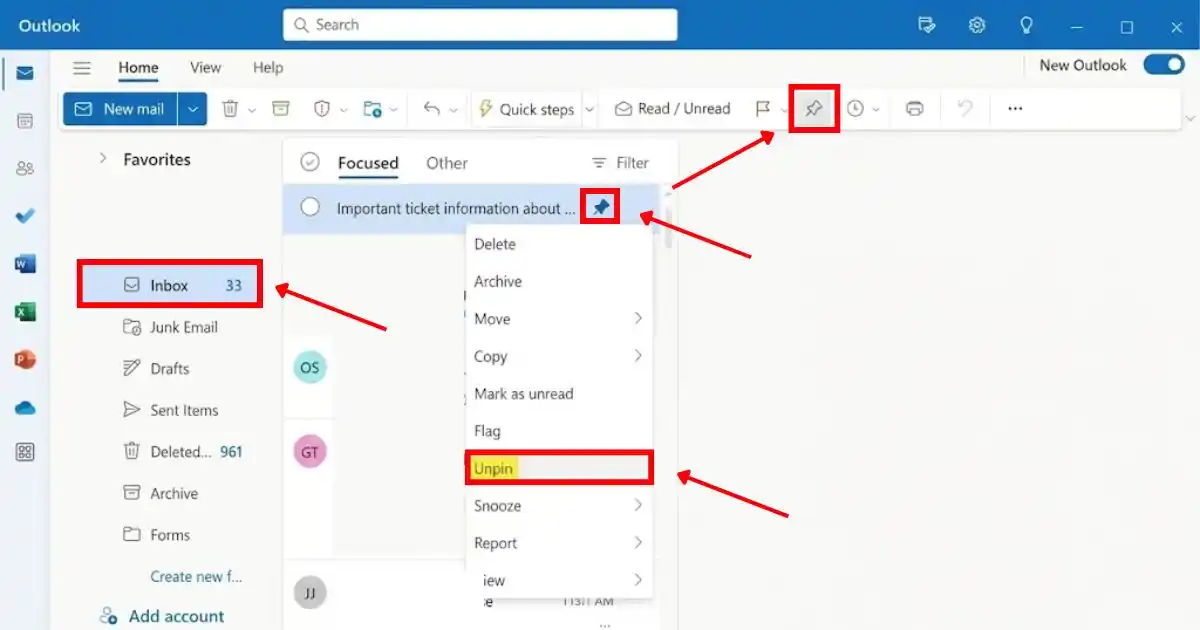The image size is (1200, 630).
Task: Open the Snooze submenu in context menu
Action: [559, 506]
